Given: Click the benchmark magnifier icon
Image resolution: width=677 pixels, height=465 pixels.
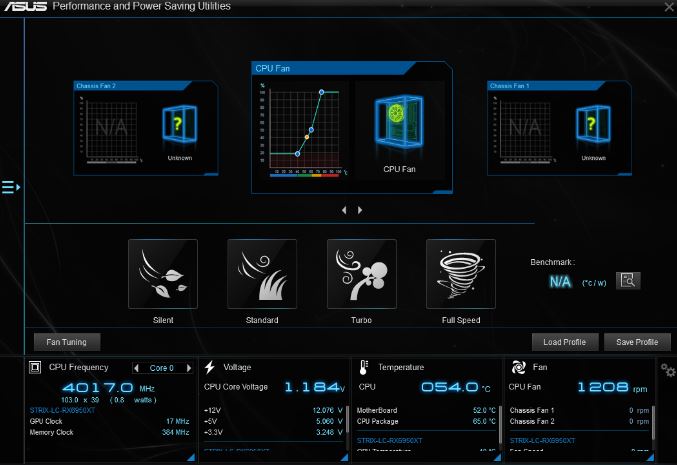Looking at the screenshot, I should (628, 281).
